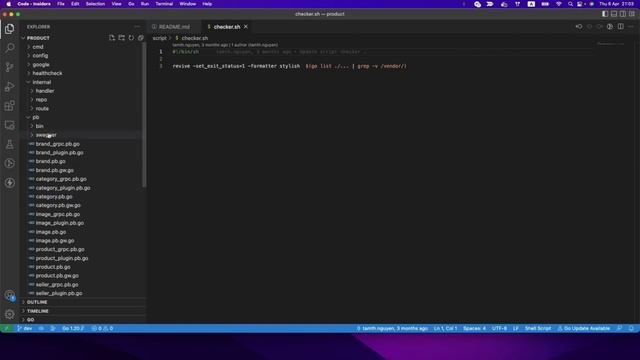Open the Go menu

pyautogui.click(x=131, y=4)
